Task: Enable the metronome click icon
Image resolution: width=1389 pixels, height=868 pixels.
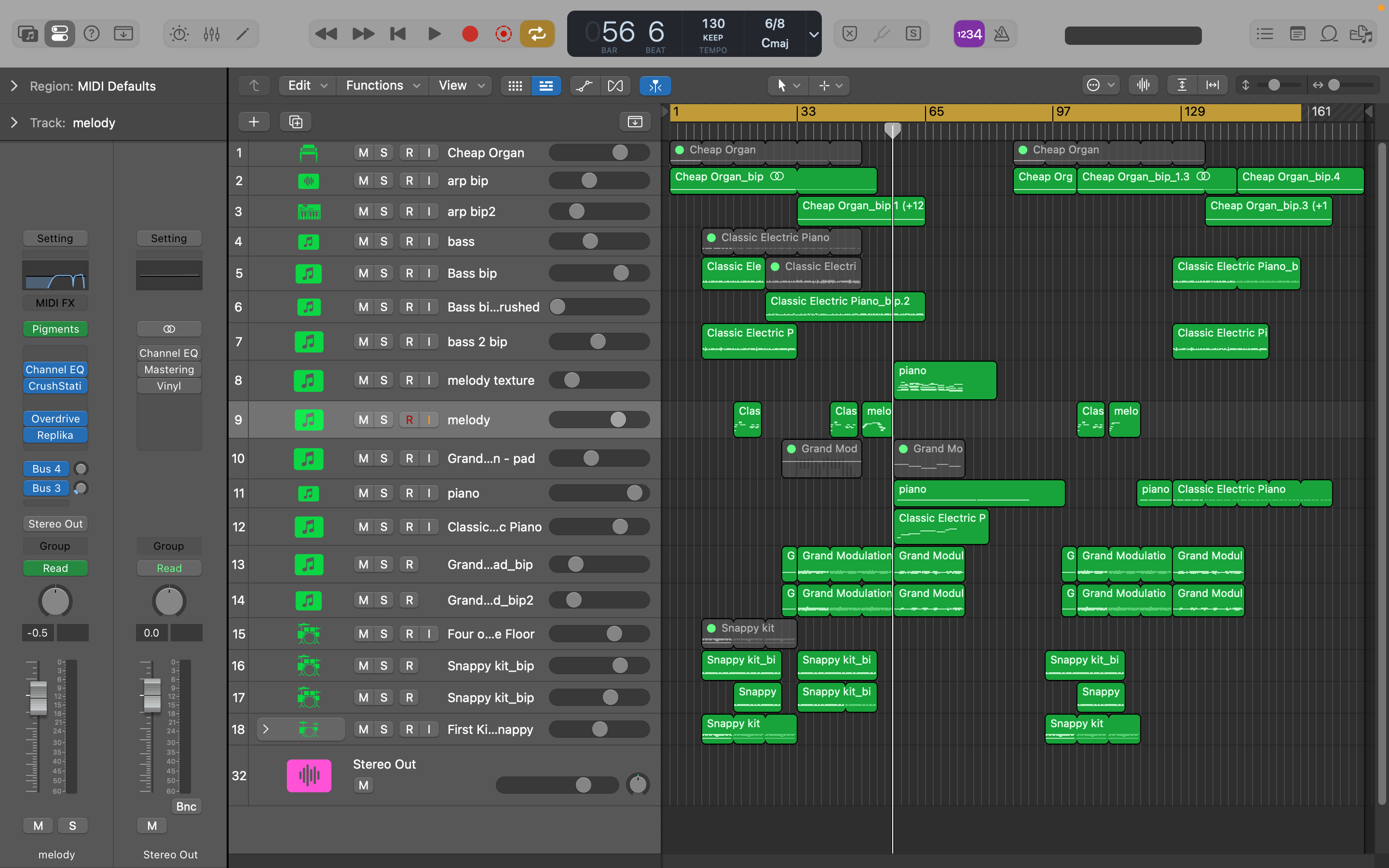Action: point(1001,34)
